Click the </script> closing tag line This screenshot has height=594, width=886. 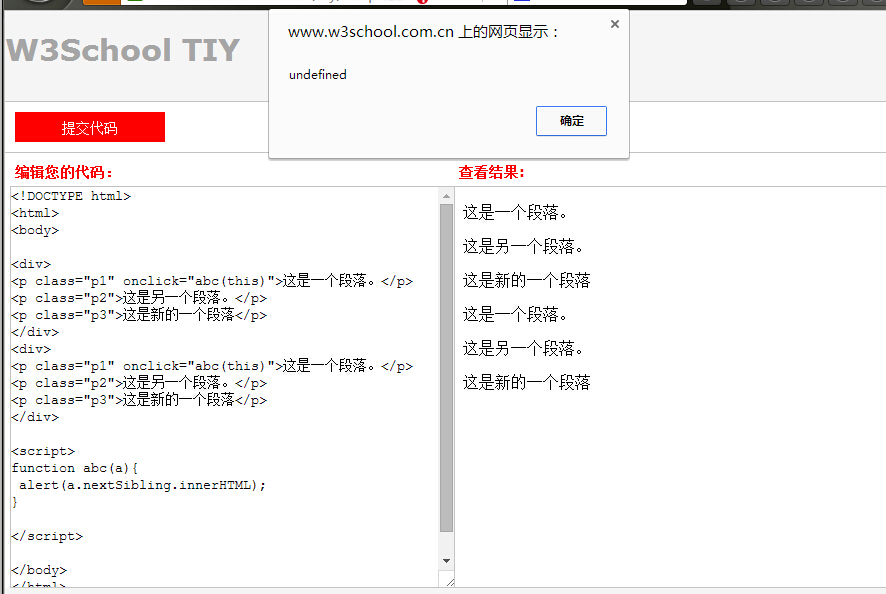47,536
